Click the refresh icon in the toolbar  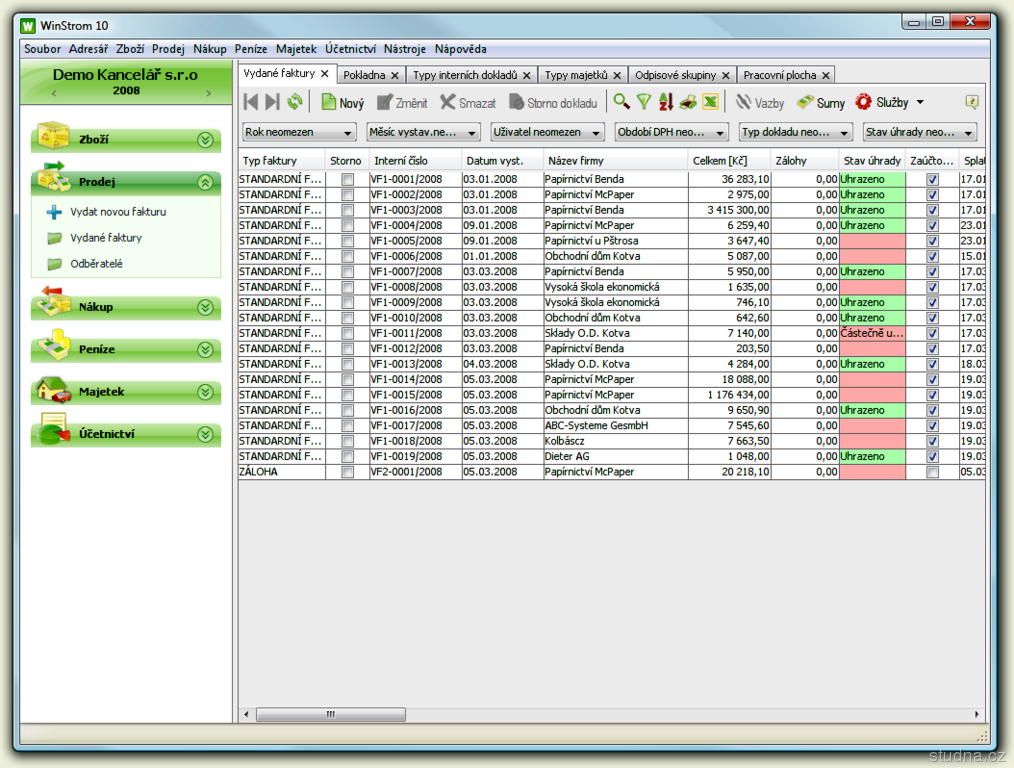295,102
